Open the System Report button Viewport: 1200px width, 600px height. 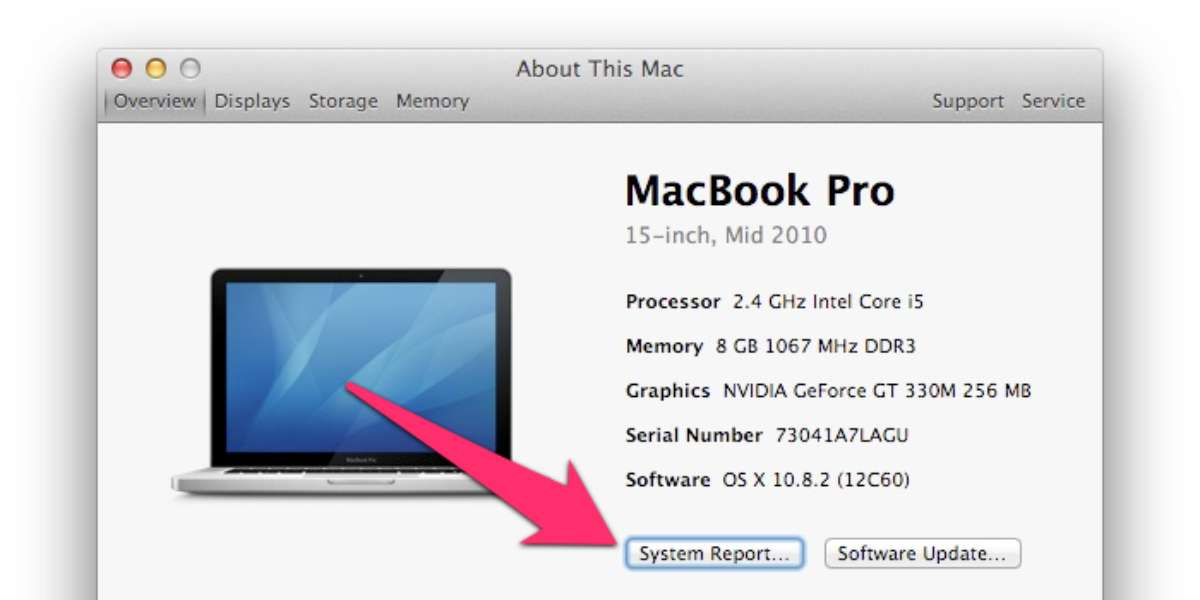click(715, 553)
